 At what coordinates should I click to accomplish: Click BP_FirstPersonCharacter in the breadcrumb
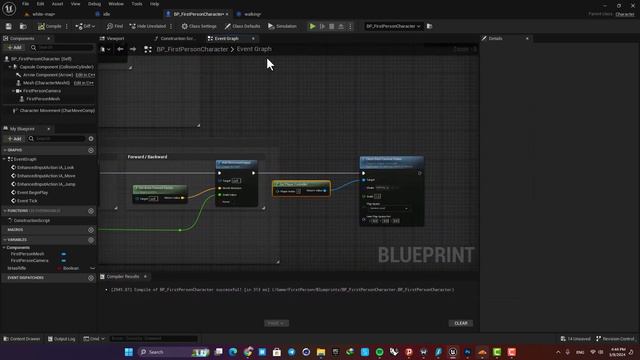[192, 49]
